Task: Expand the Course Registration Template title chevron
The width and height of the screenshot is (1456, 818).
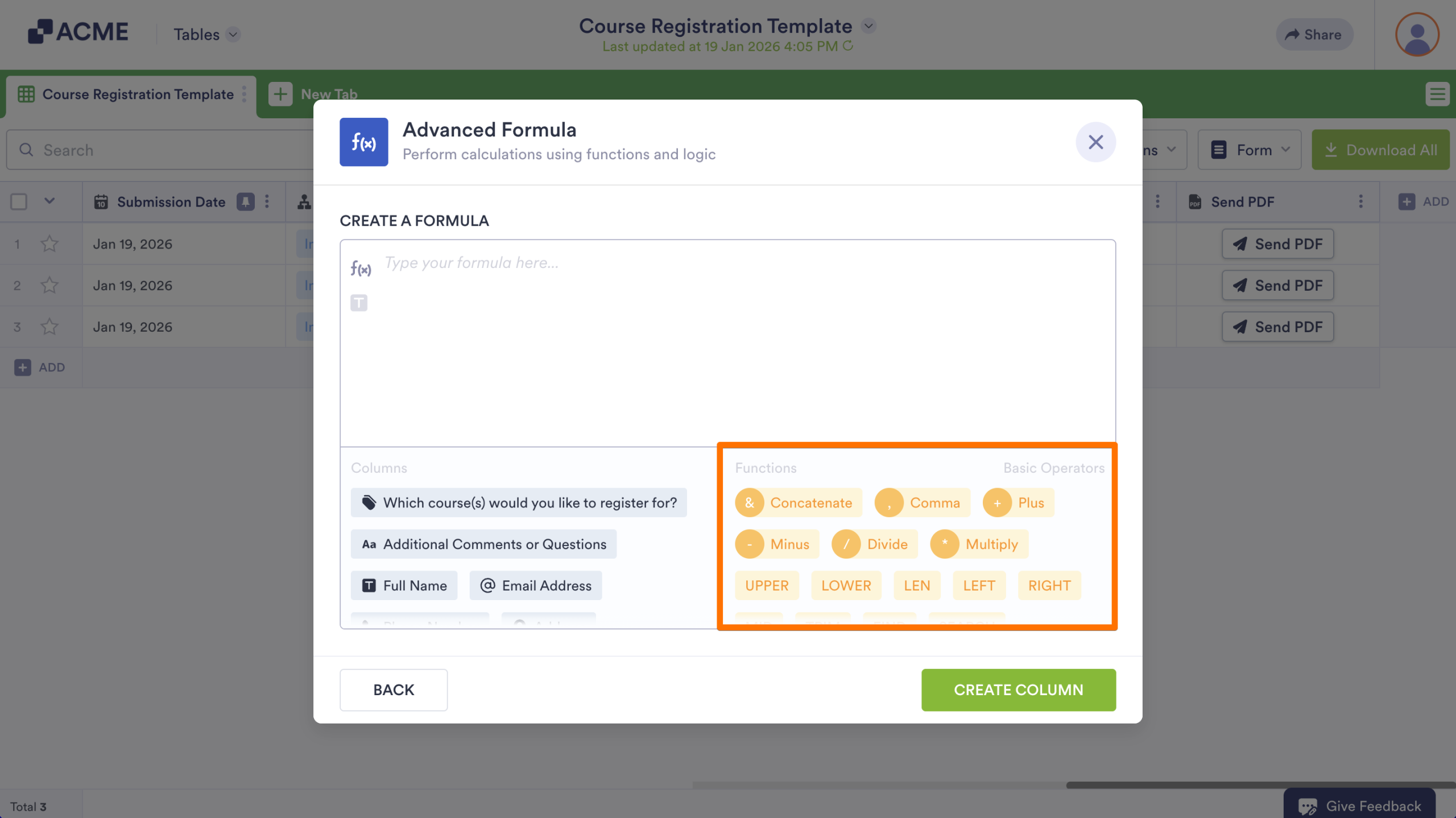Action: (868, 26)
